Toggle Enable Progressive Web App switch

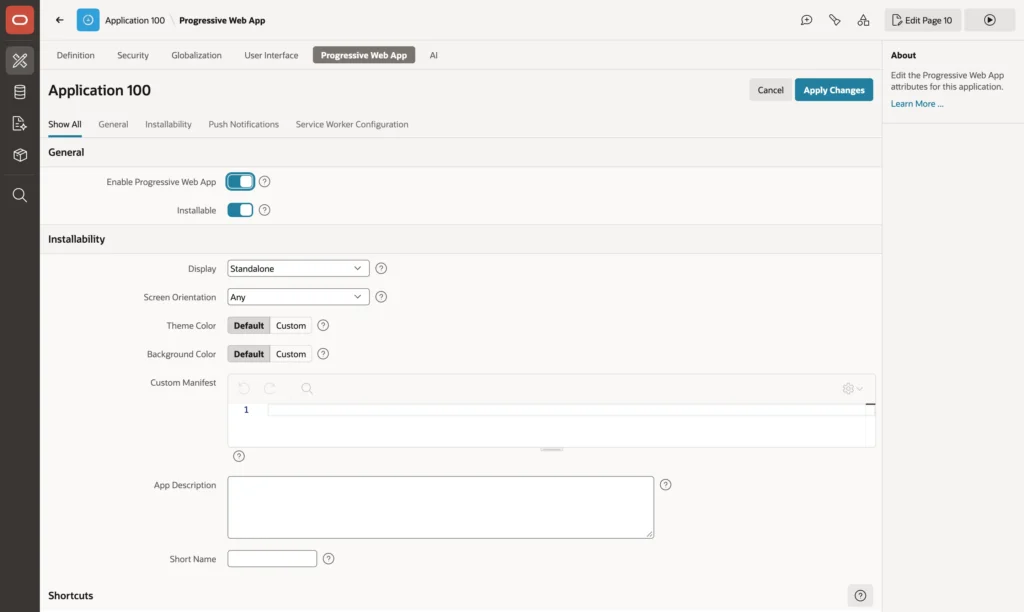coord(240,182)
